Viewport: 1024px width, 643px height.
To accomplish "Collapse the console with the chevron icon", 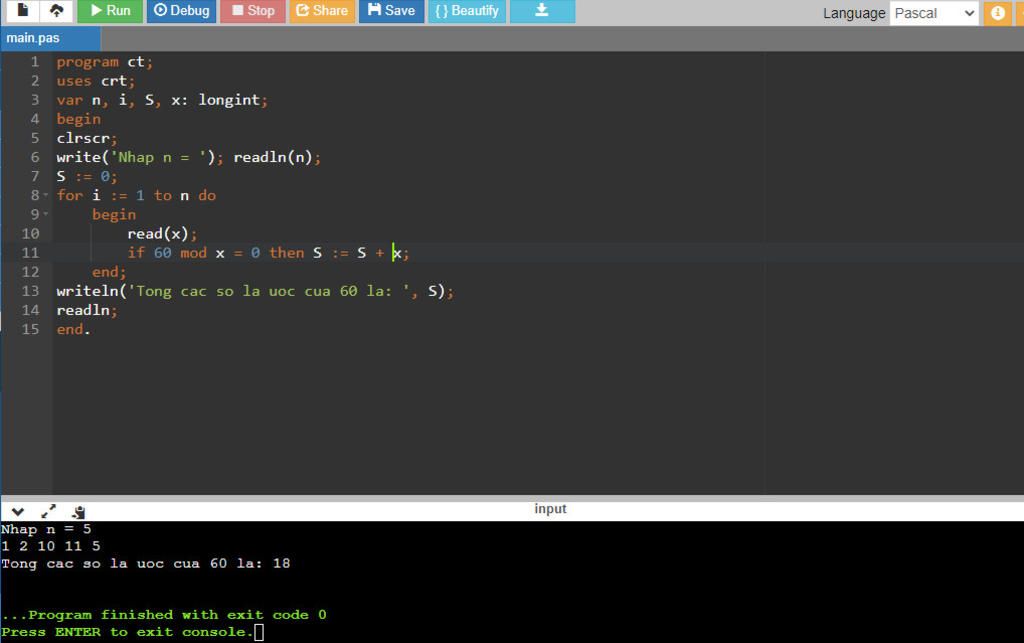I will click(x=18, y=512).
